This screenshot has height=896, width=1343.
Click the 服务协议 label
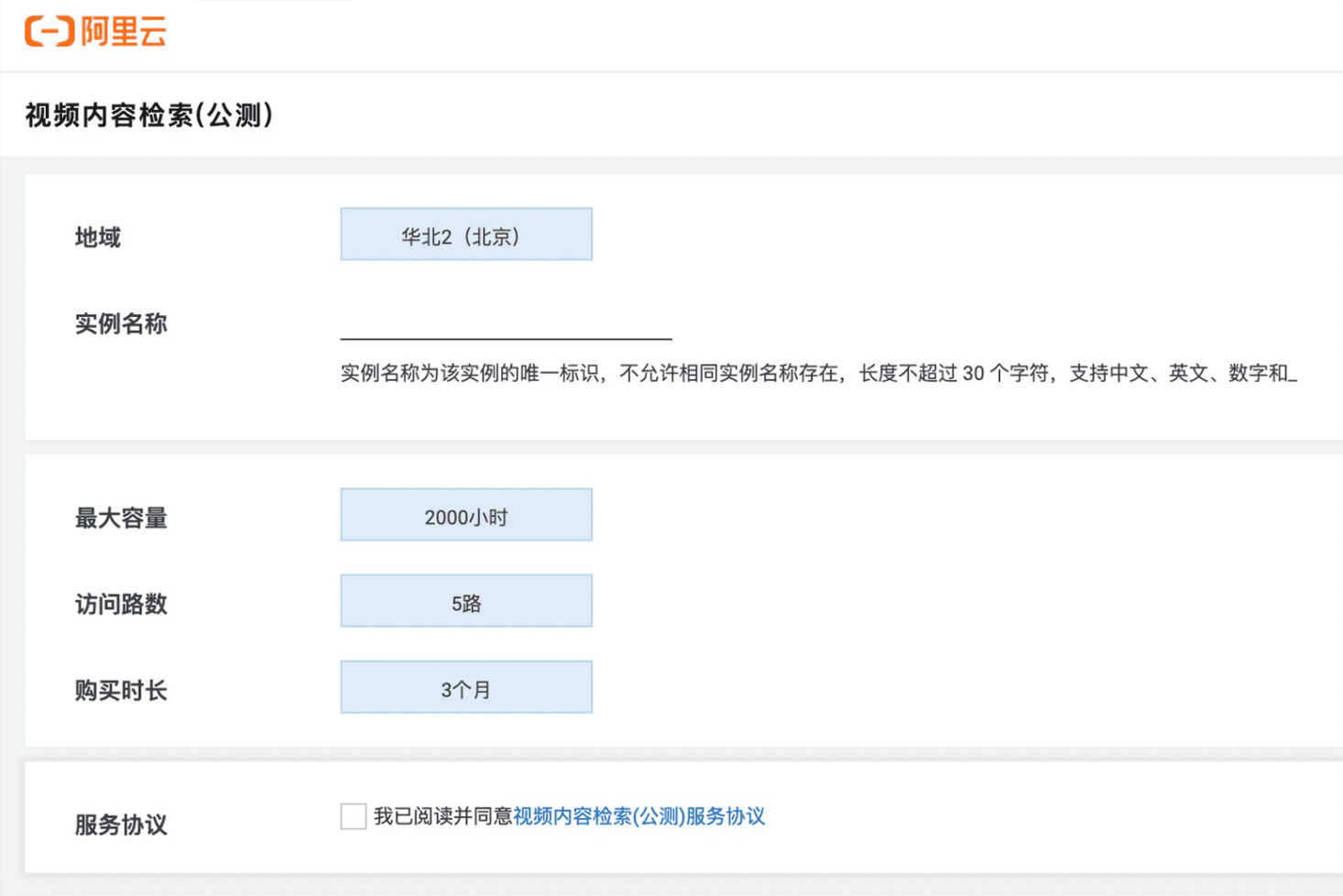121,825
